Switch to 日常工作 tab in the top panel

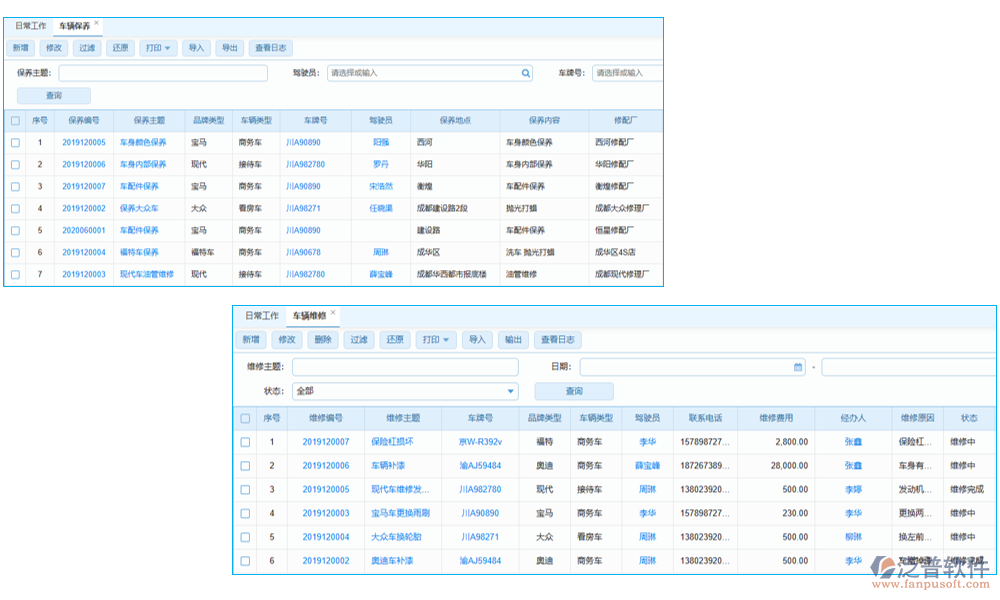[x=31, y=25]
